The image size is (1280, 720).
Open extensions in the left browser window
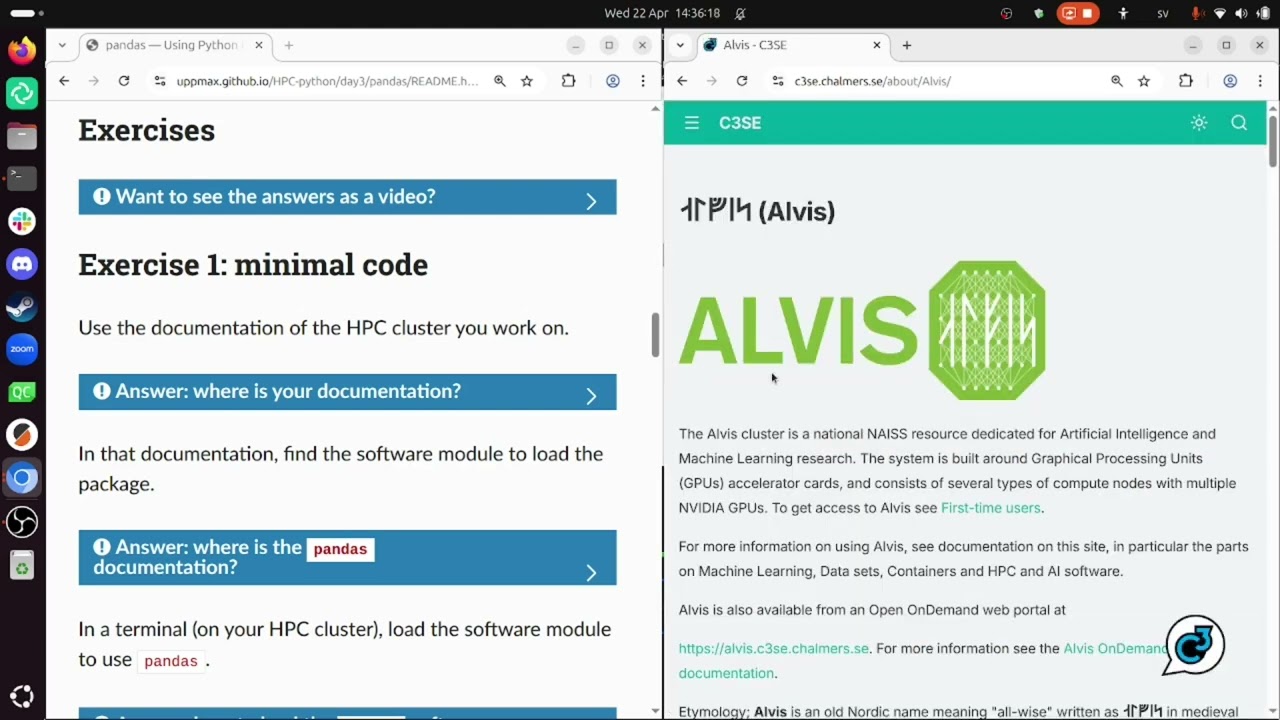tap(568, 81)
